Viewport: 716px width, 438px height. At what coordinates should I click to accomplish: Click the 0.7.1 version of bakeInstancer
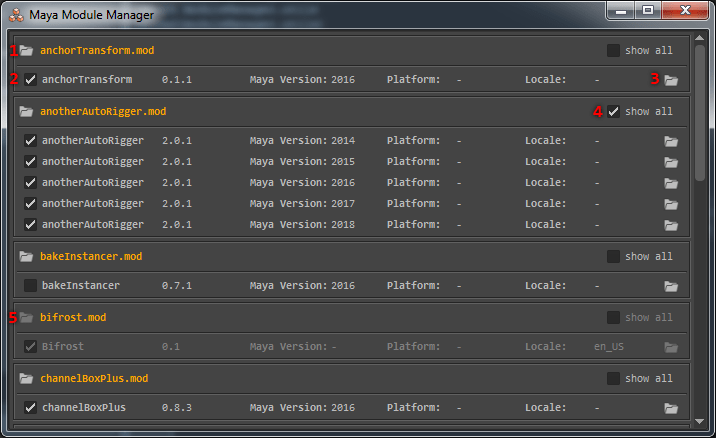coord(177,286)
